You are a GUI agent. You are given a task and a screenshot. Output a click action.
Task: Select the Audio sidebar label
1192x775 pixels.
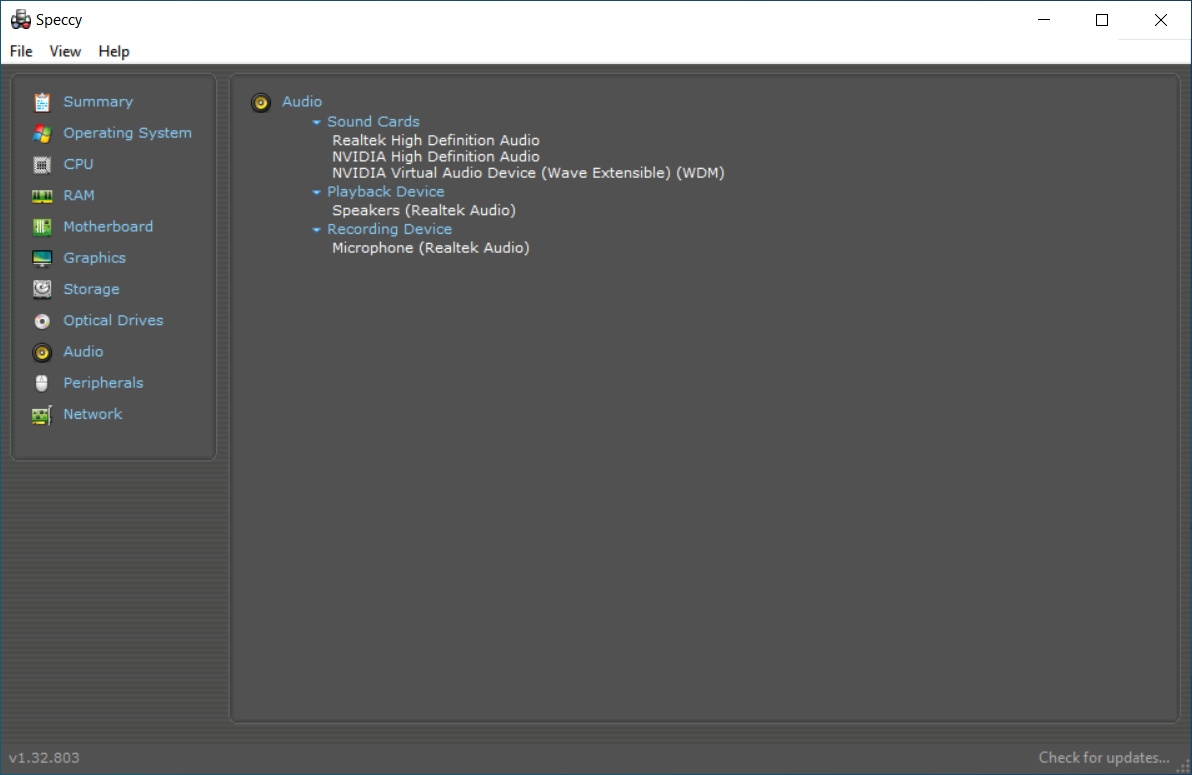[84, 351]
